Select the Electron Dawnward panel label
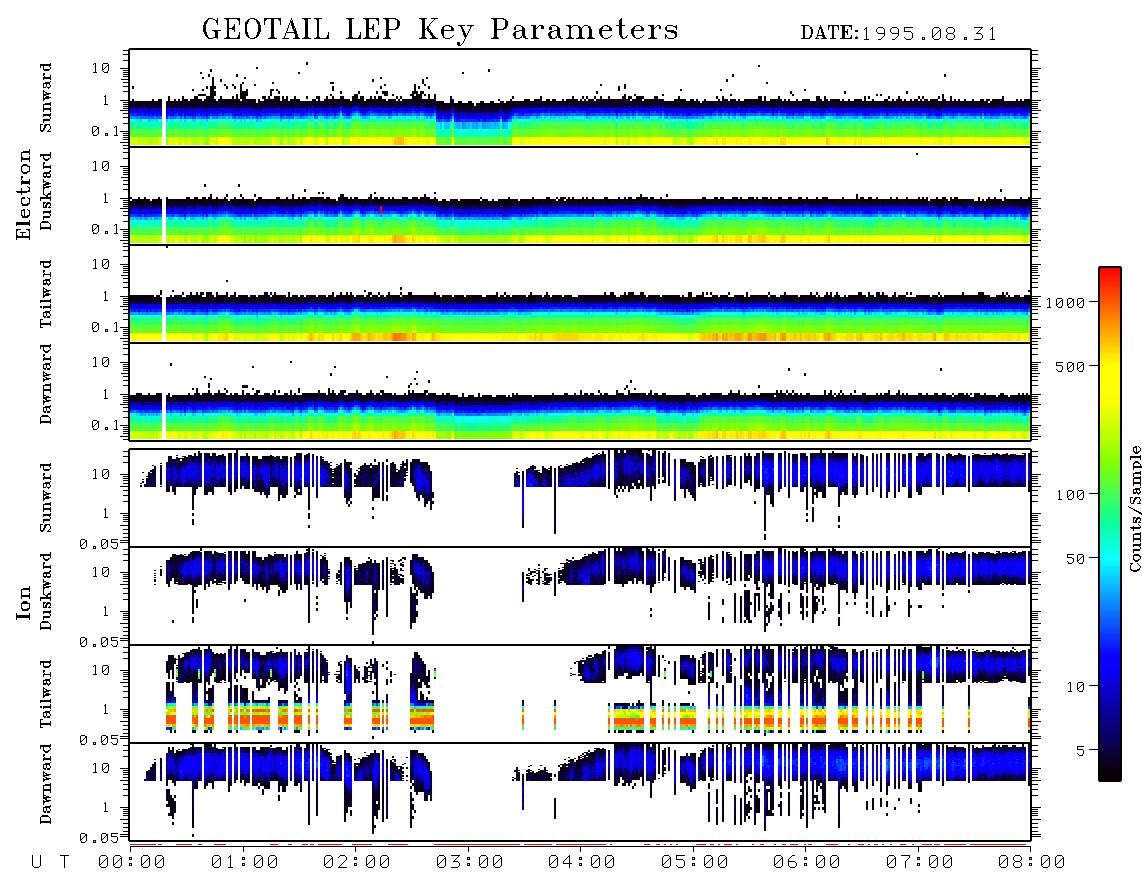Viewport: 1142px width, 880px height. (x=46, y=385)
